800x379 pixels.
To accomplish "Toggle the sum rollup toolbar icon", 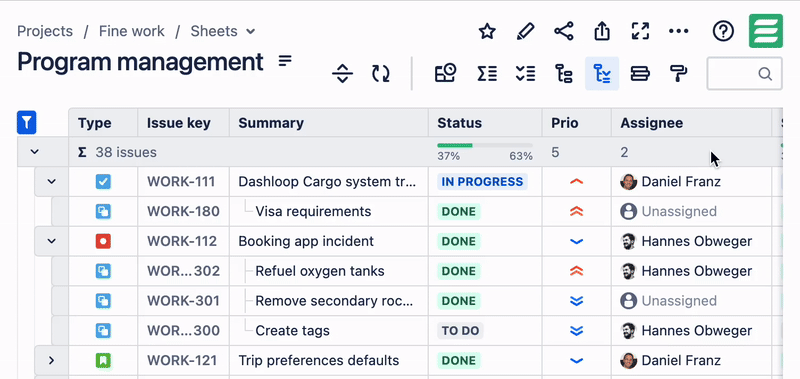I will tap(487, 73).
